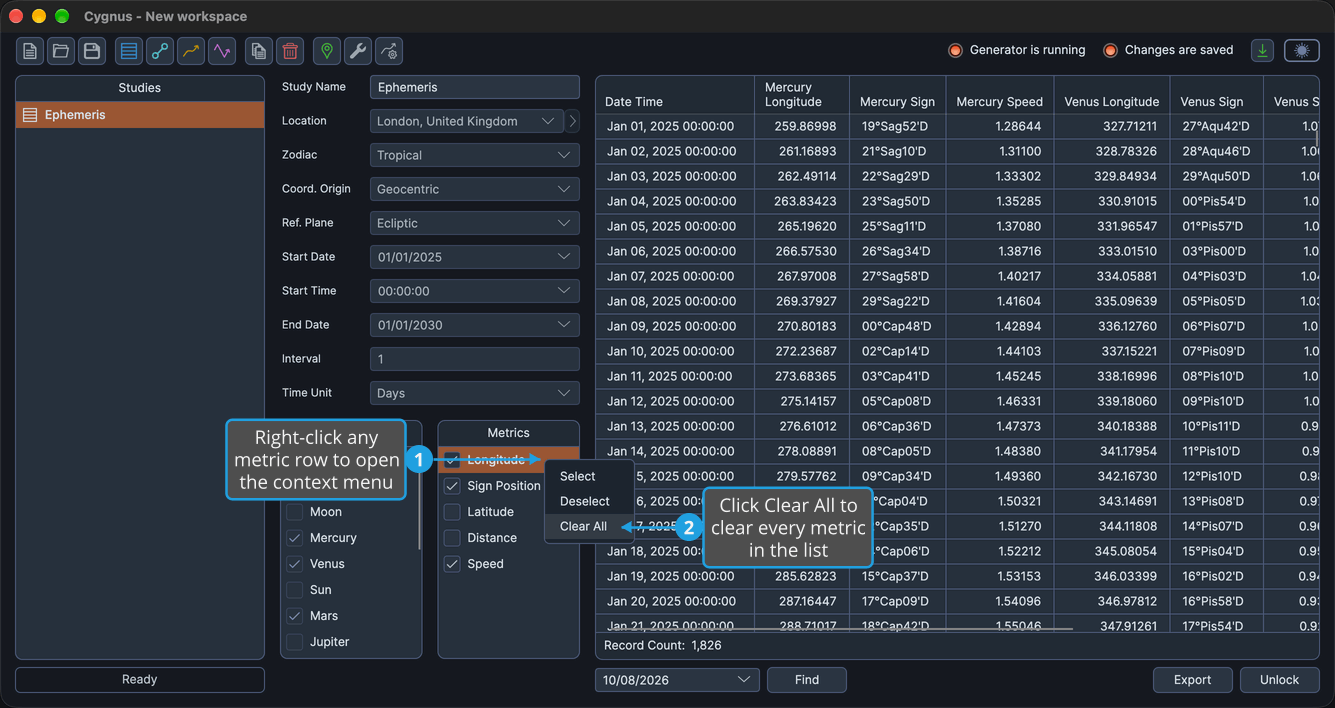The height and width of the screenshot is (708, 1335).
Task: Select the Ephemeris study in Studies list
Action: coord(140,115)
